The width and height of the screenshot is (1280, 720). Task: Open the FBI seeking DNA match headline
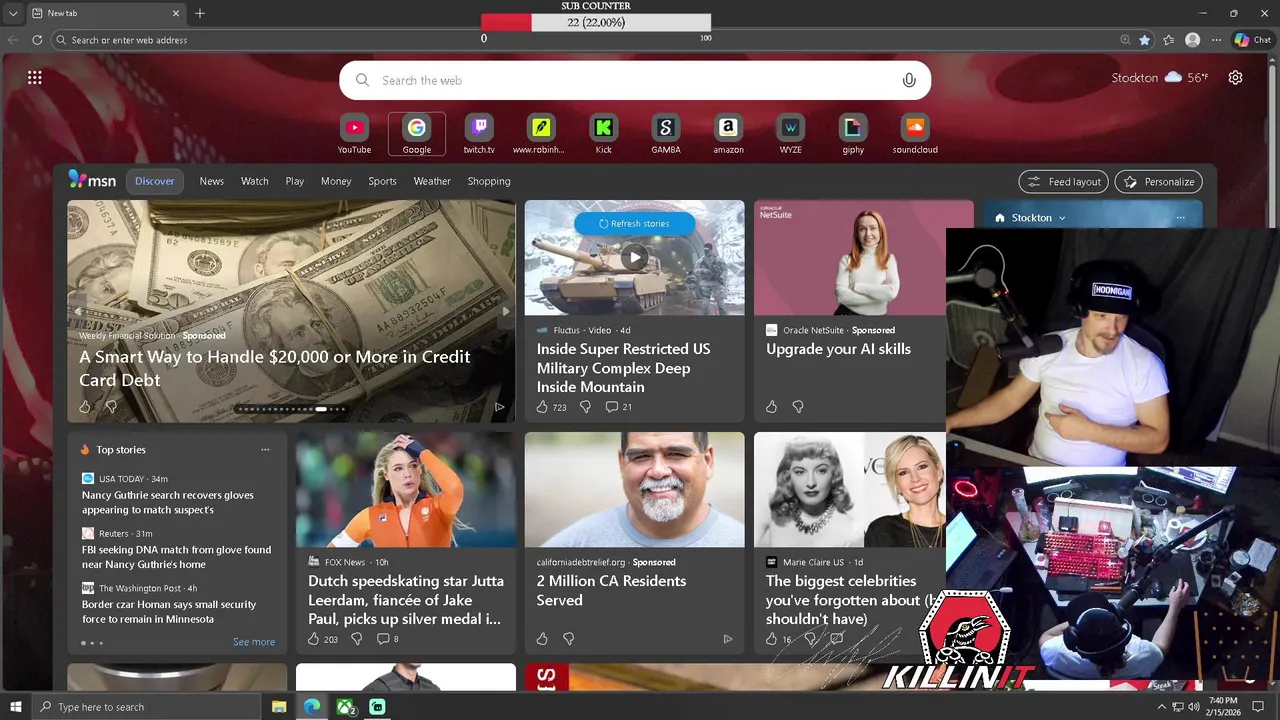pos(176,557)
